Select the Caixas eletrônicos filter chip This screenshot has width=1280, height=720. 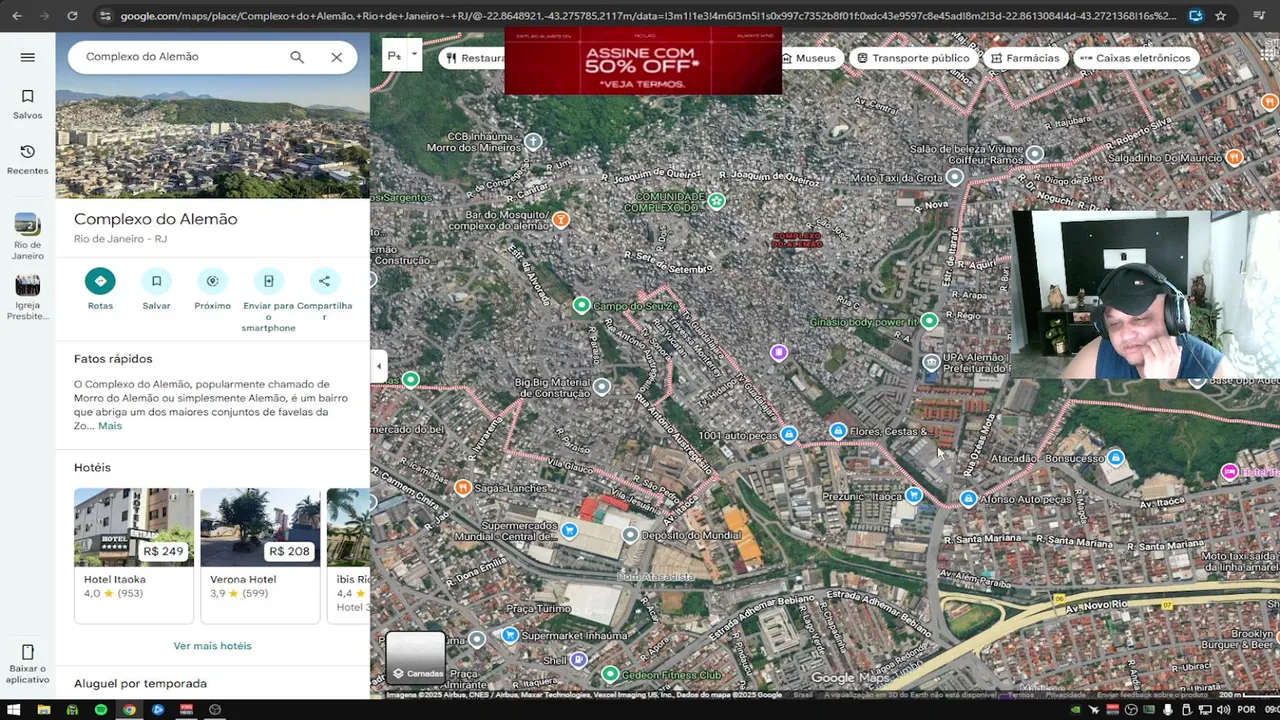point(1135,58)
